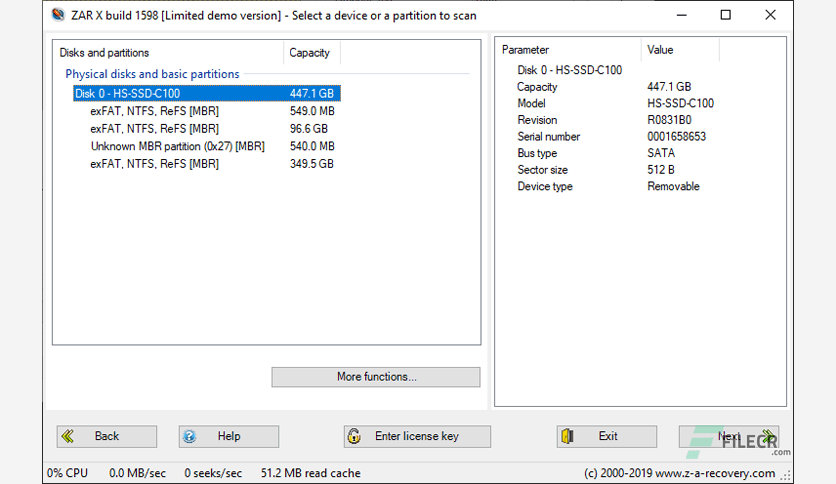
Task: Click the Exit door icon
Action: click(x=567, y=436)
